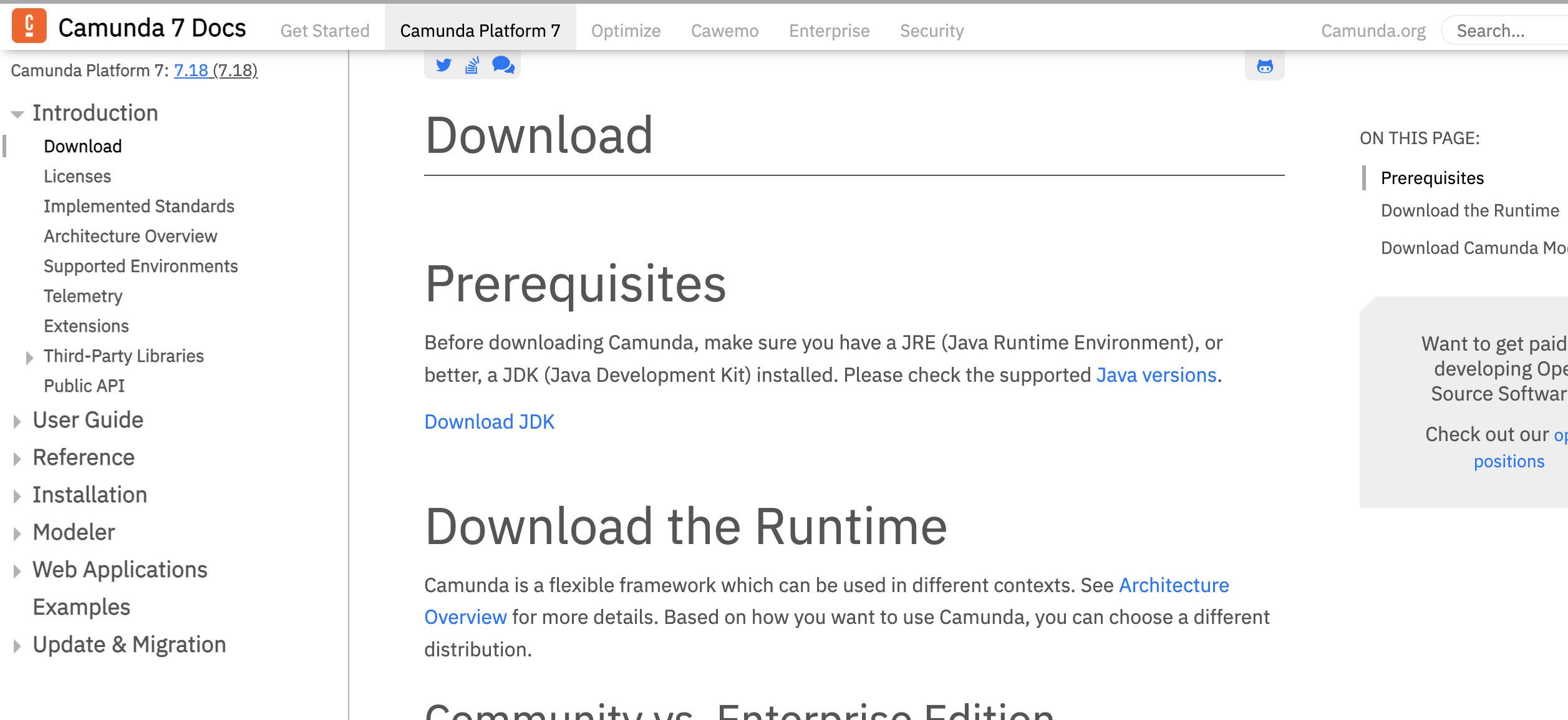The width and height of the screenshot is (1568, 720).
Task: Switch to the Optimize tab
Action: [626, 31]
